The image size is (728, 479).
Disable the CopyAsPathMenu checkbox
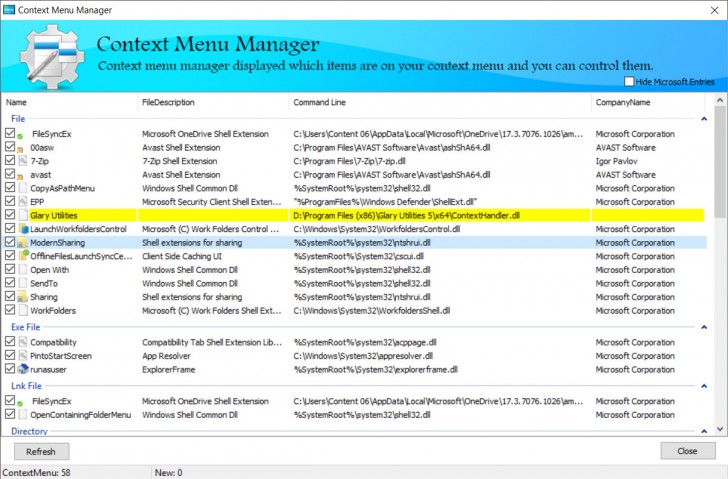pos(10,188)
